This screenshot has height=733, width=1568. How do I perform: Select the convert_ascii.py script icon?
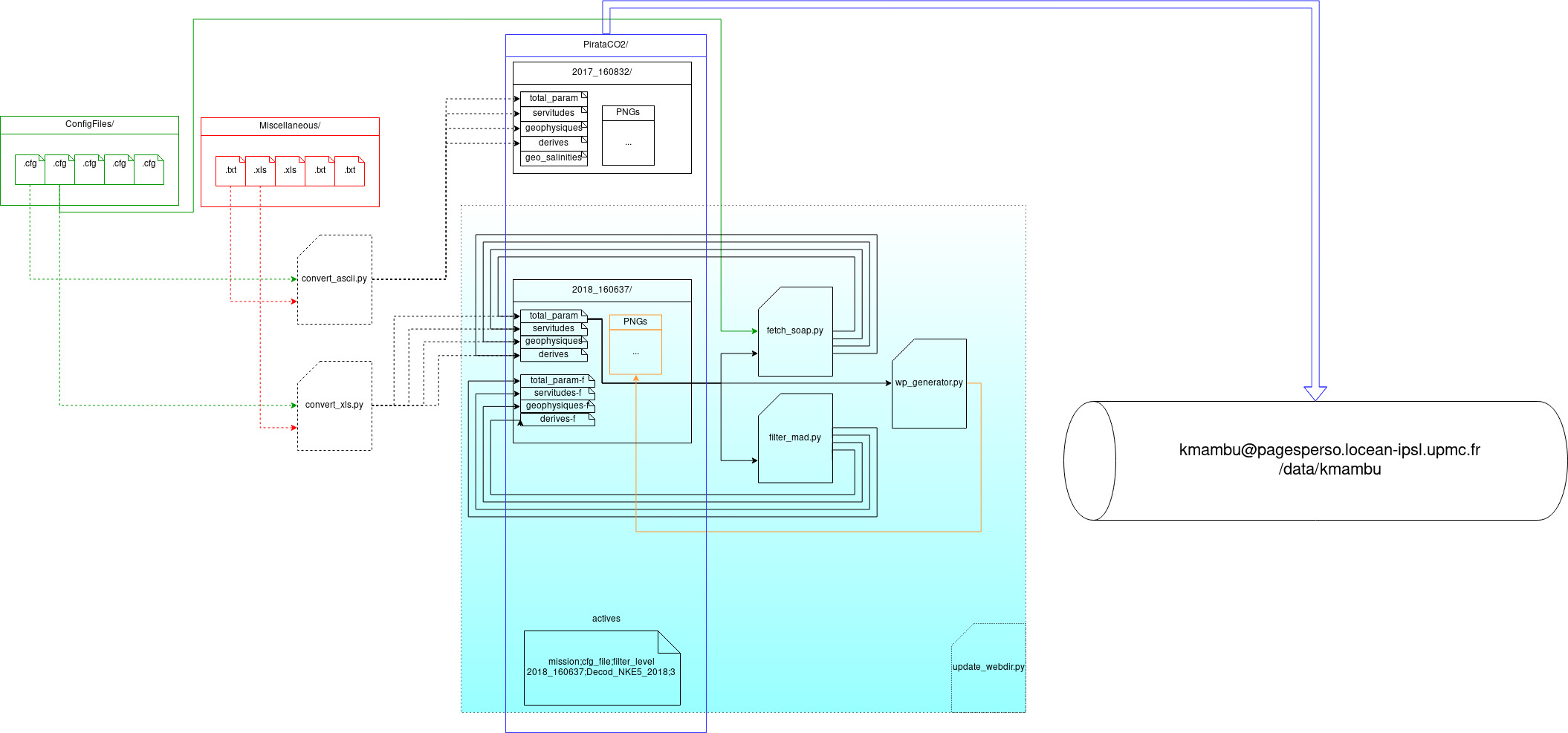pyautogui.click(x=334, y=280)
